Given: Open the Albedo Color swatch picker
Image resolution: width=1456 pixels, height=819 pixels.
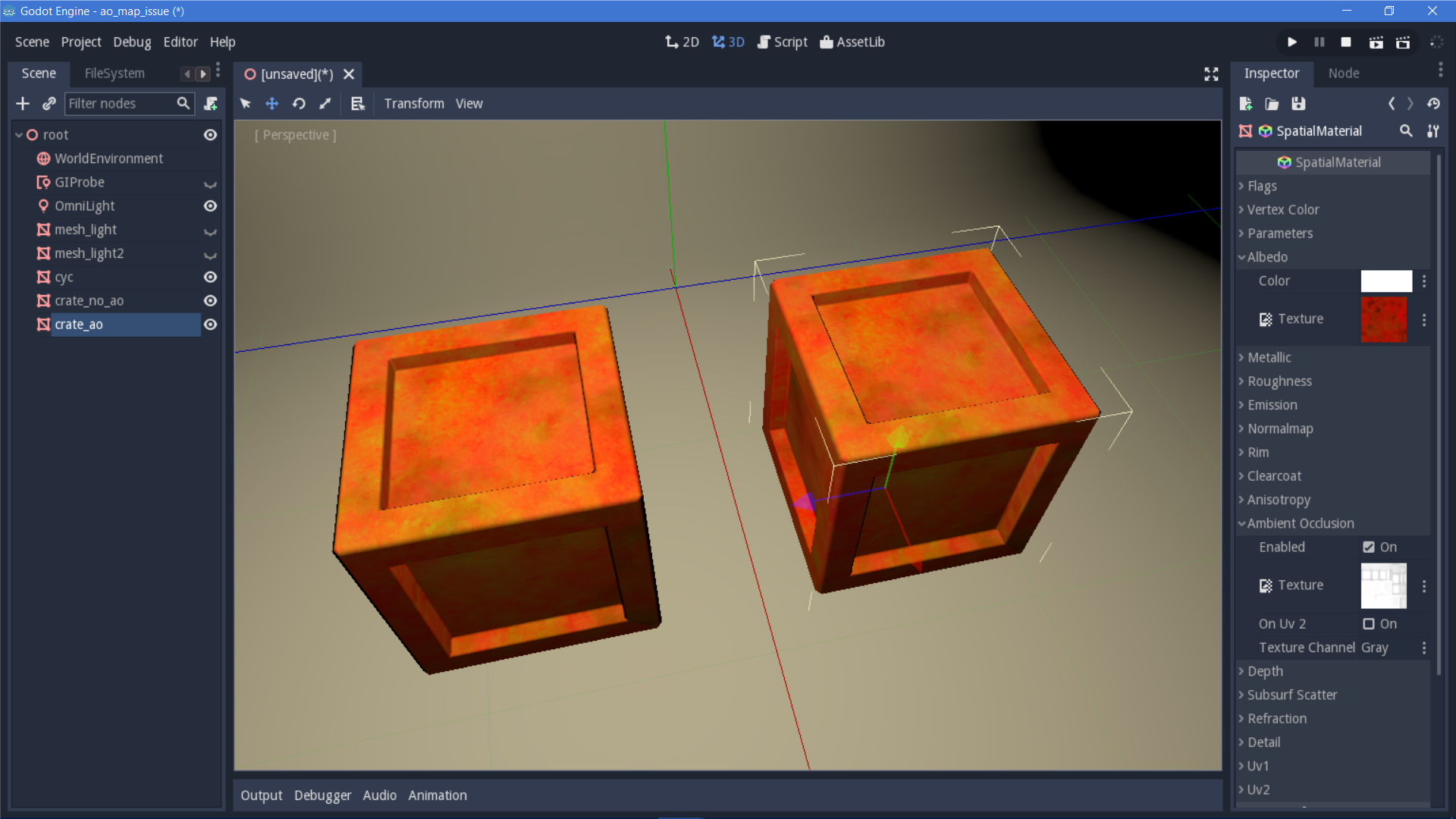Looking at the screenshot, I should 1386,281.
